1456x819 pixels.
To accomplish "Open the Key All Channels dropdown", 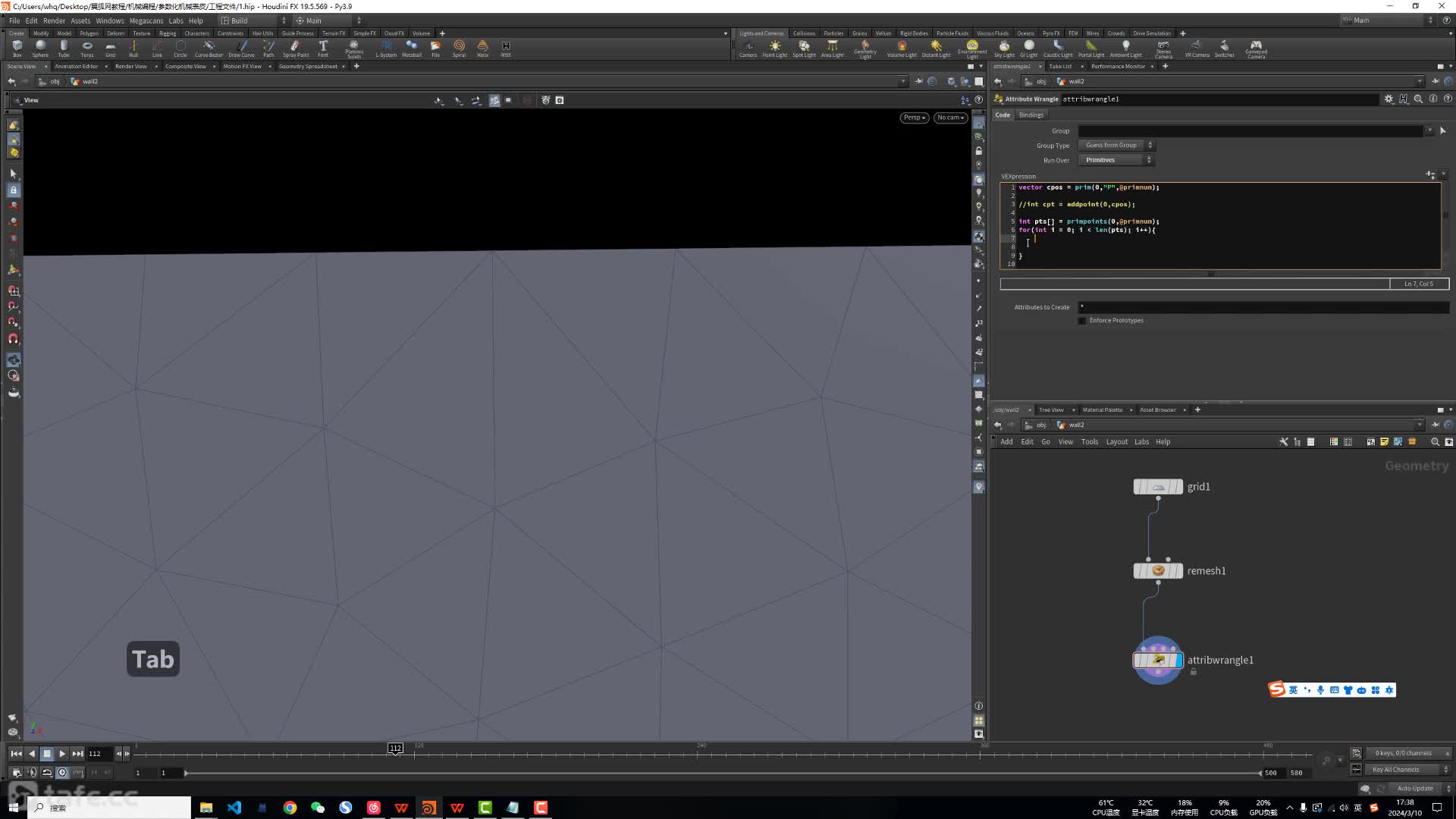I will 1409,770.
